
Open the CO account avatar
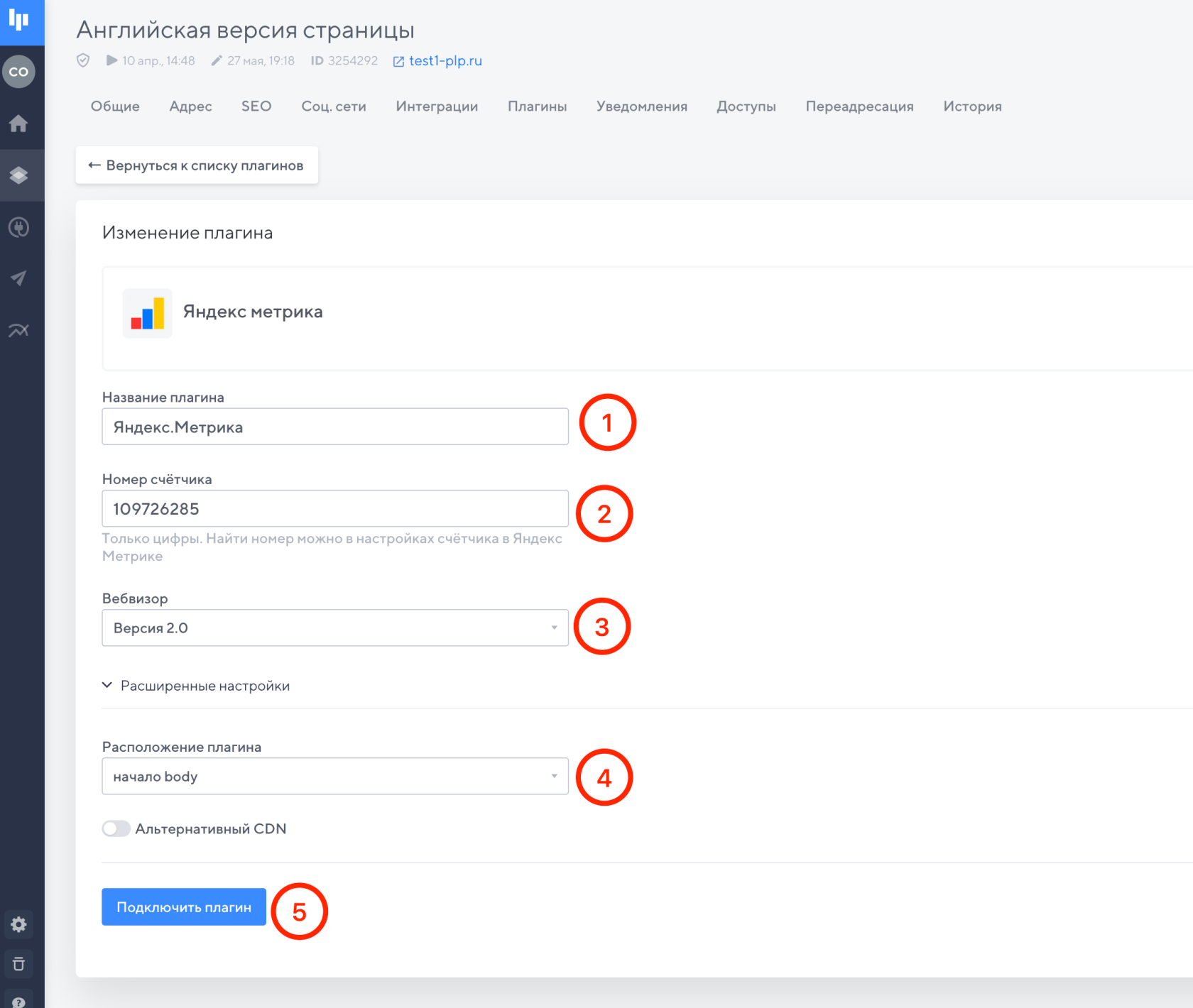click(x=19, y=72)
